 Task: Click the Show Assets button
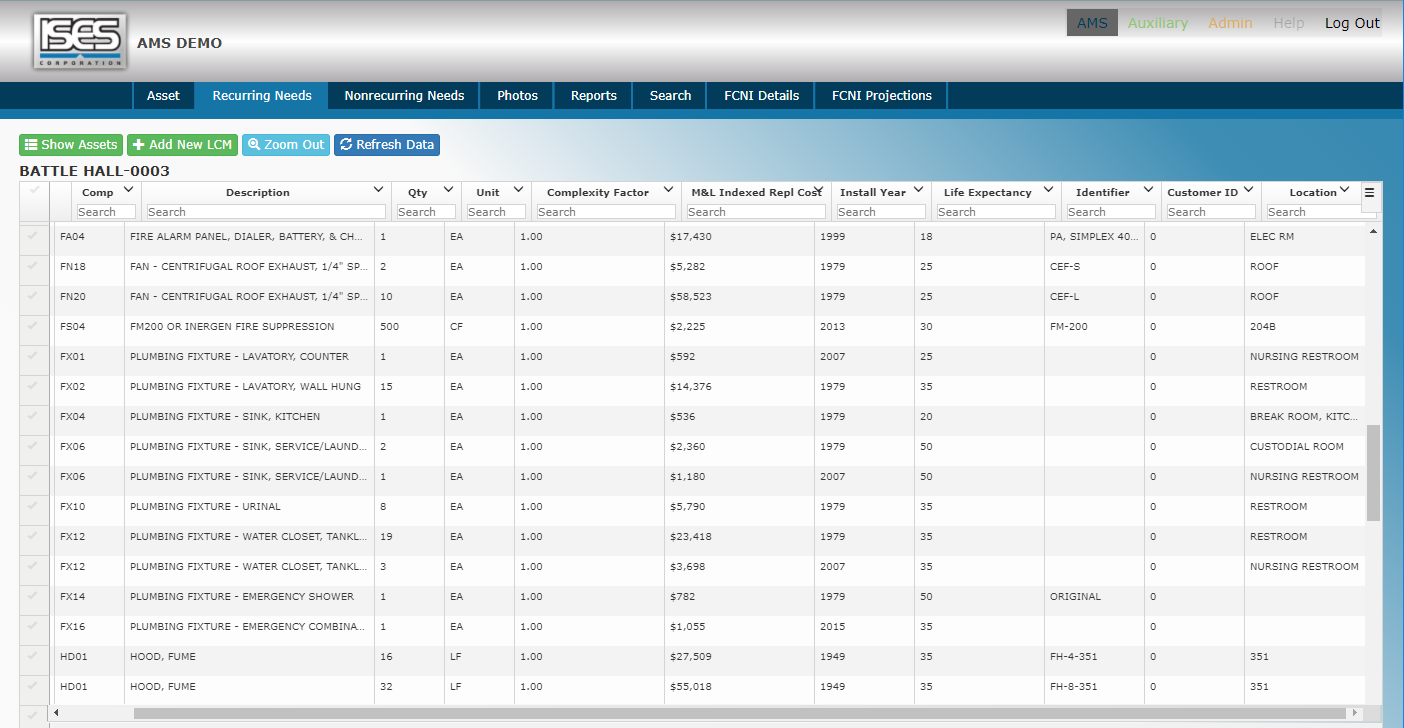[x=71, y=145]
